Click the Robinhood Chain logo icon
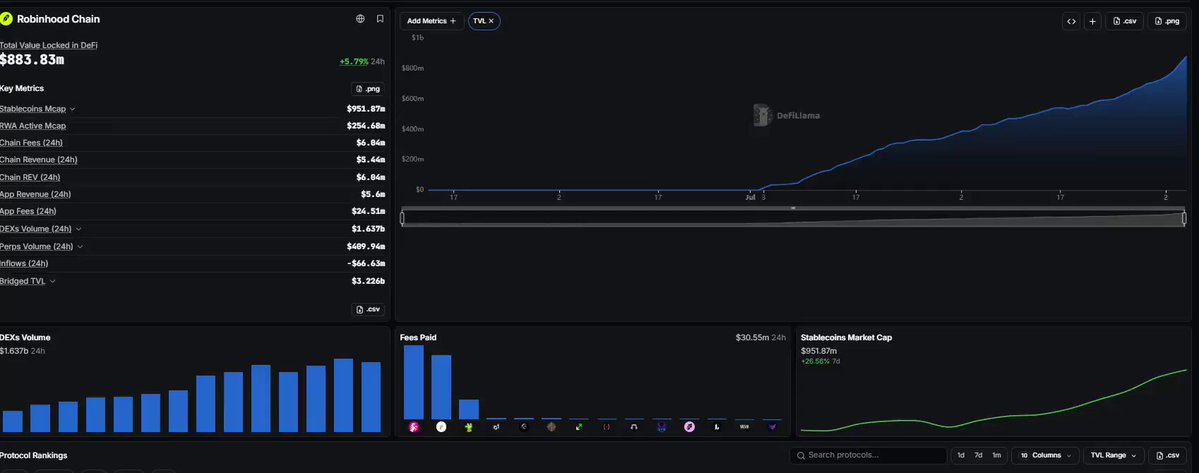Image resolution: width=1199 pixels, height=473 pixels. pyautogui.click(x=6, y=19)
